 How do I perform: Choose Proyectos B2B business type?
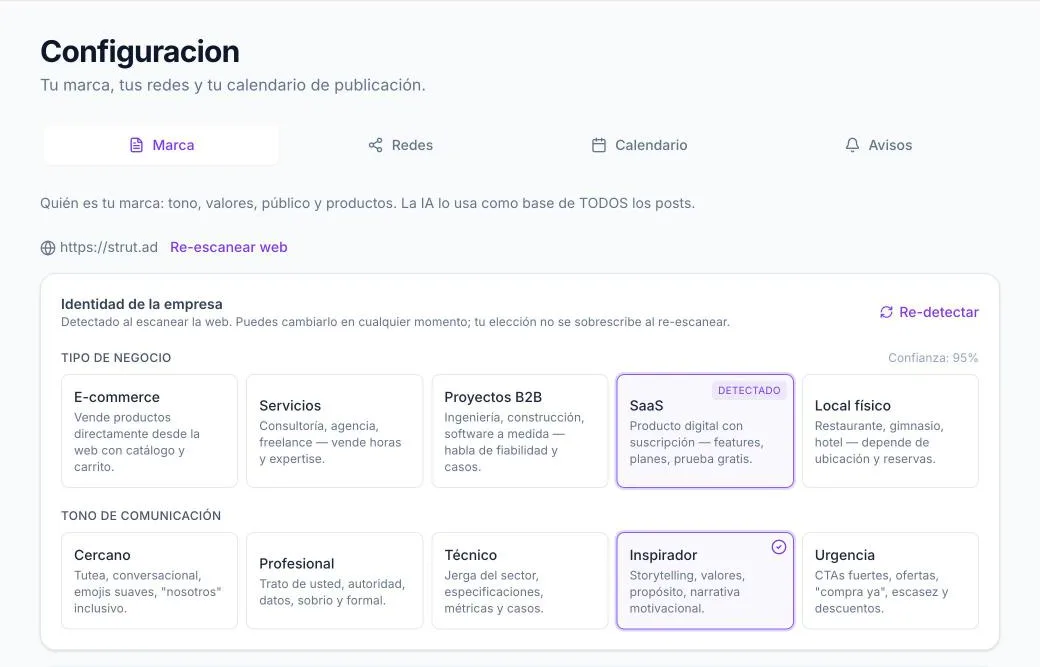point(520,431)
